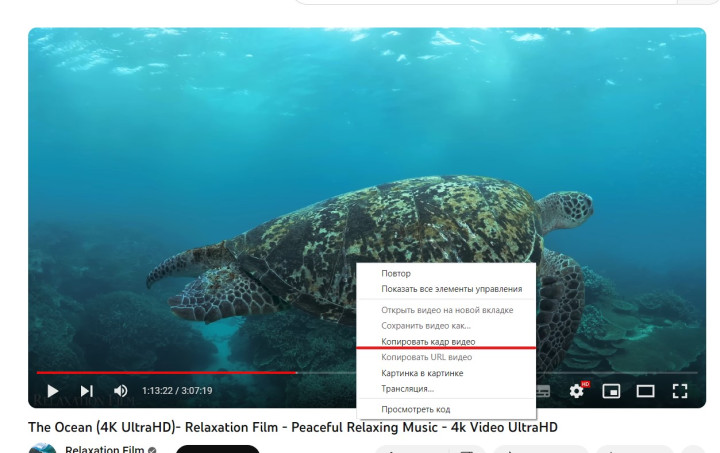Viewport: 720px width, 453px height.
Task: Click the Play button in the player
Action: coord(53,391)
